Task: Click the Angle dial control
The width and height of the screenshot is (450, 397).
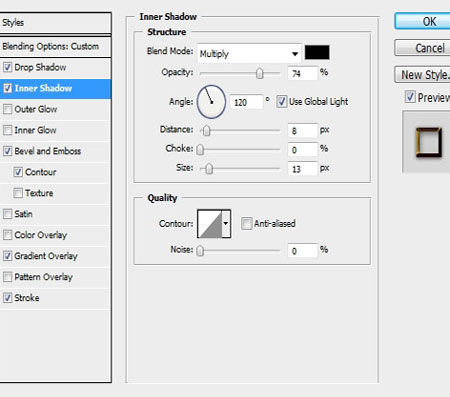Action: 211,102
